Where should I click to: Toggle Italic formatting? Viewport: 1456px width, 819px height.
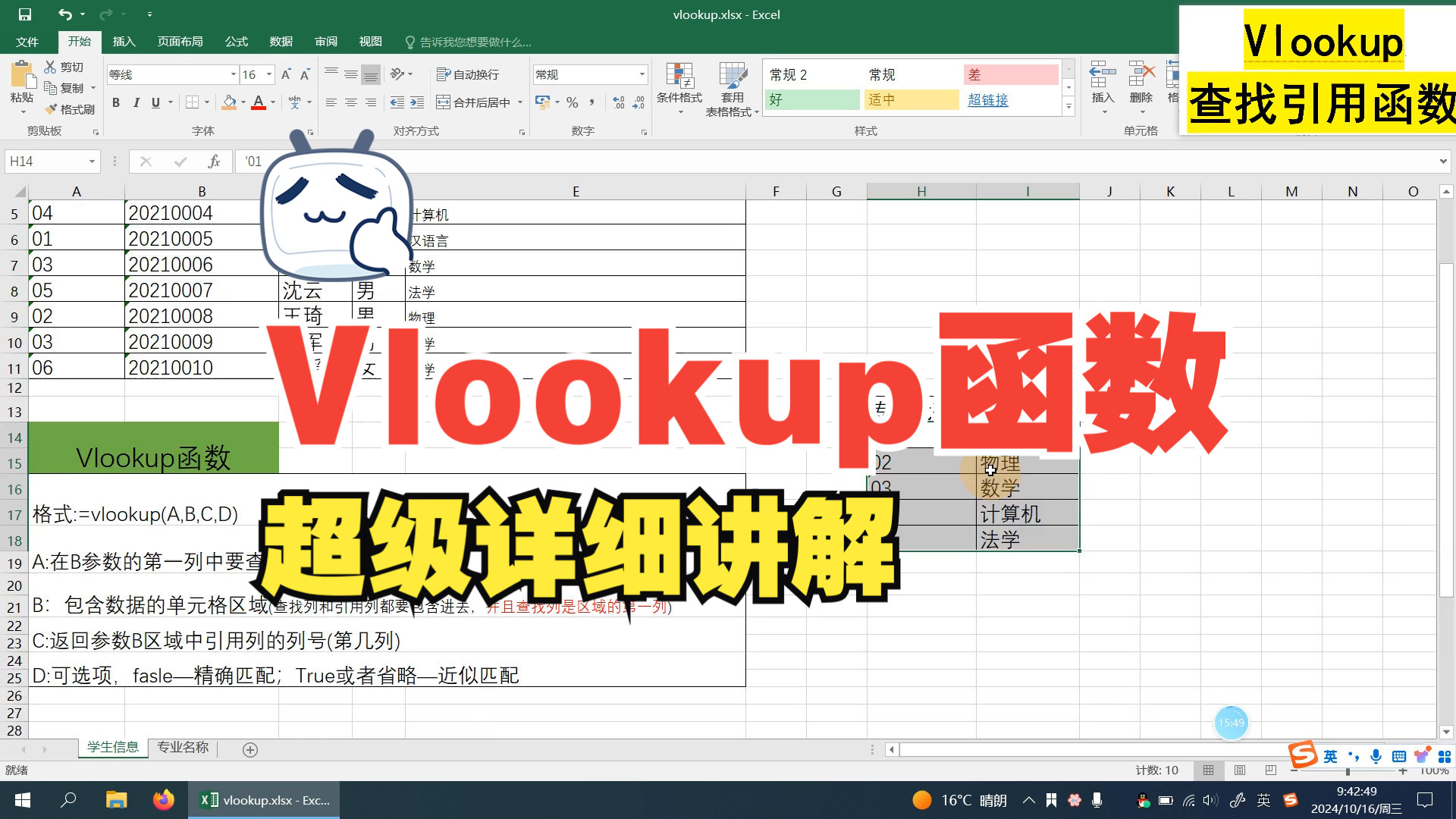click(136, 102)
